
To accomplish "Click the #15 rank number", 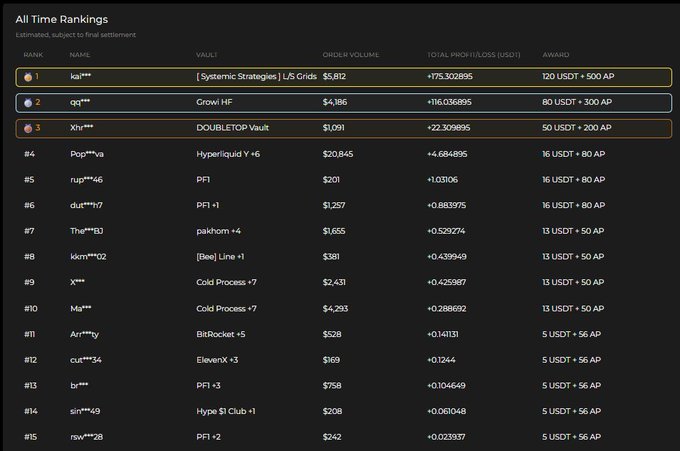I will pyautogui.click(x=30, y=437).
